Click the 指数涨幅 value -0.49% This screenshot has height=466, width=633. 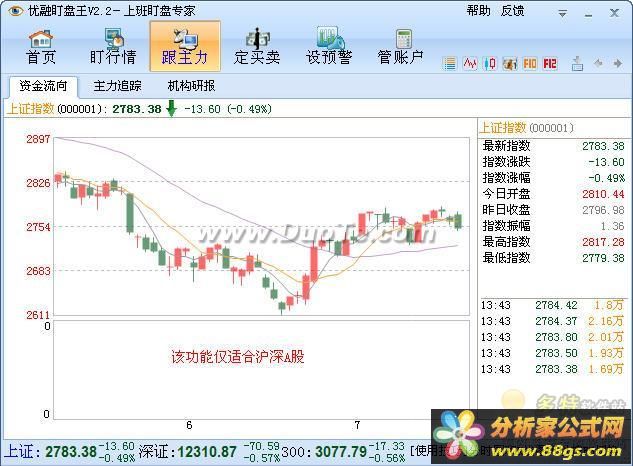606,178
